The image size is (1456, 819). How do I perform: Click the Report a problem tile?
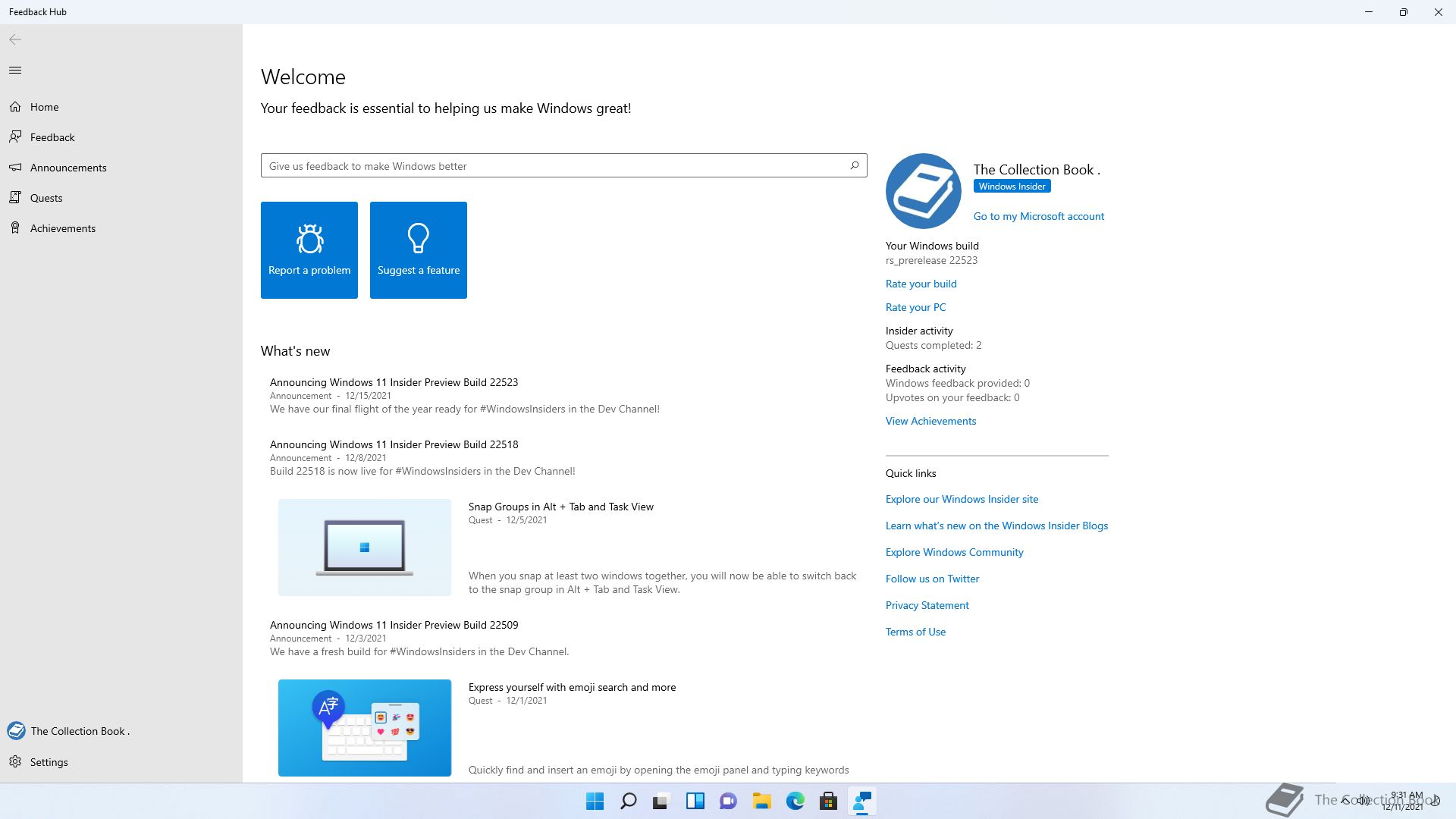[309, 250]
